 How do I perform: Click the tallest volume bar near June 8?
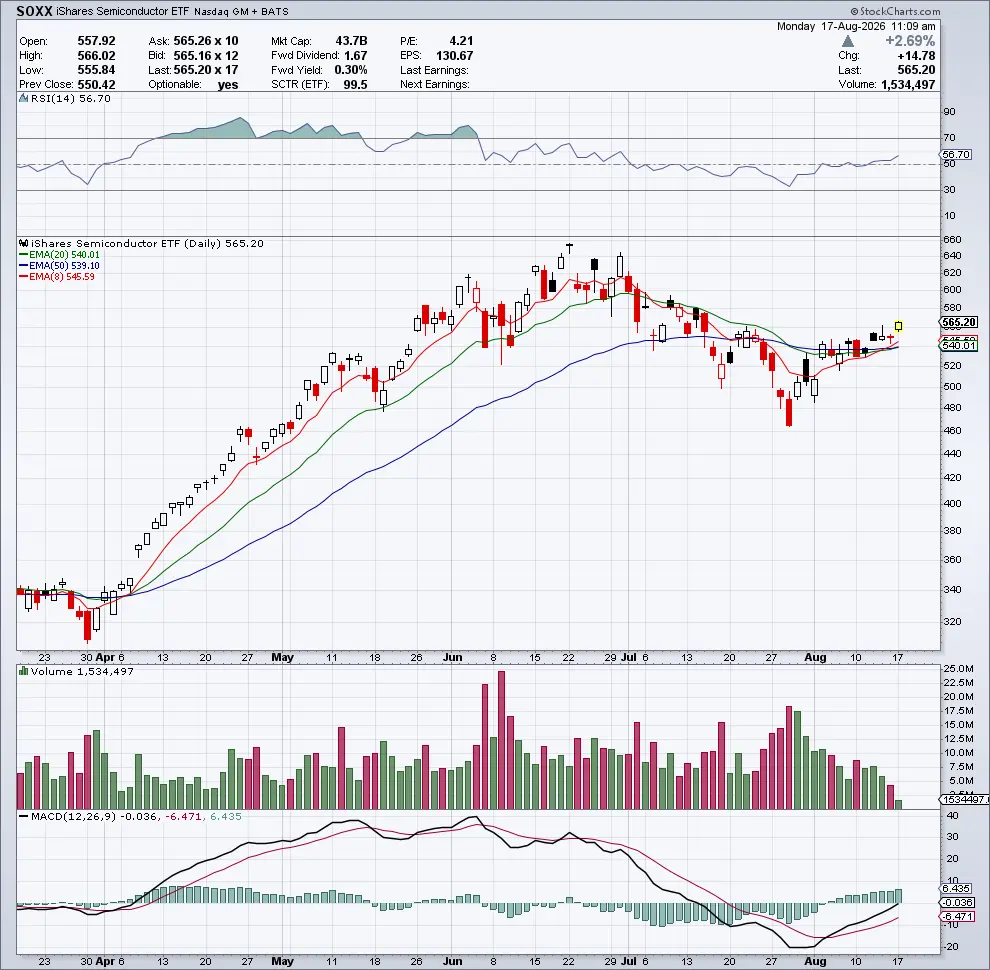coord(501,740)
